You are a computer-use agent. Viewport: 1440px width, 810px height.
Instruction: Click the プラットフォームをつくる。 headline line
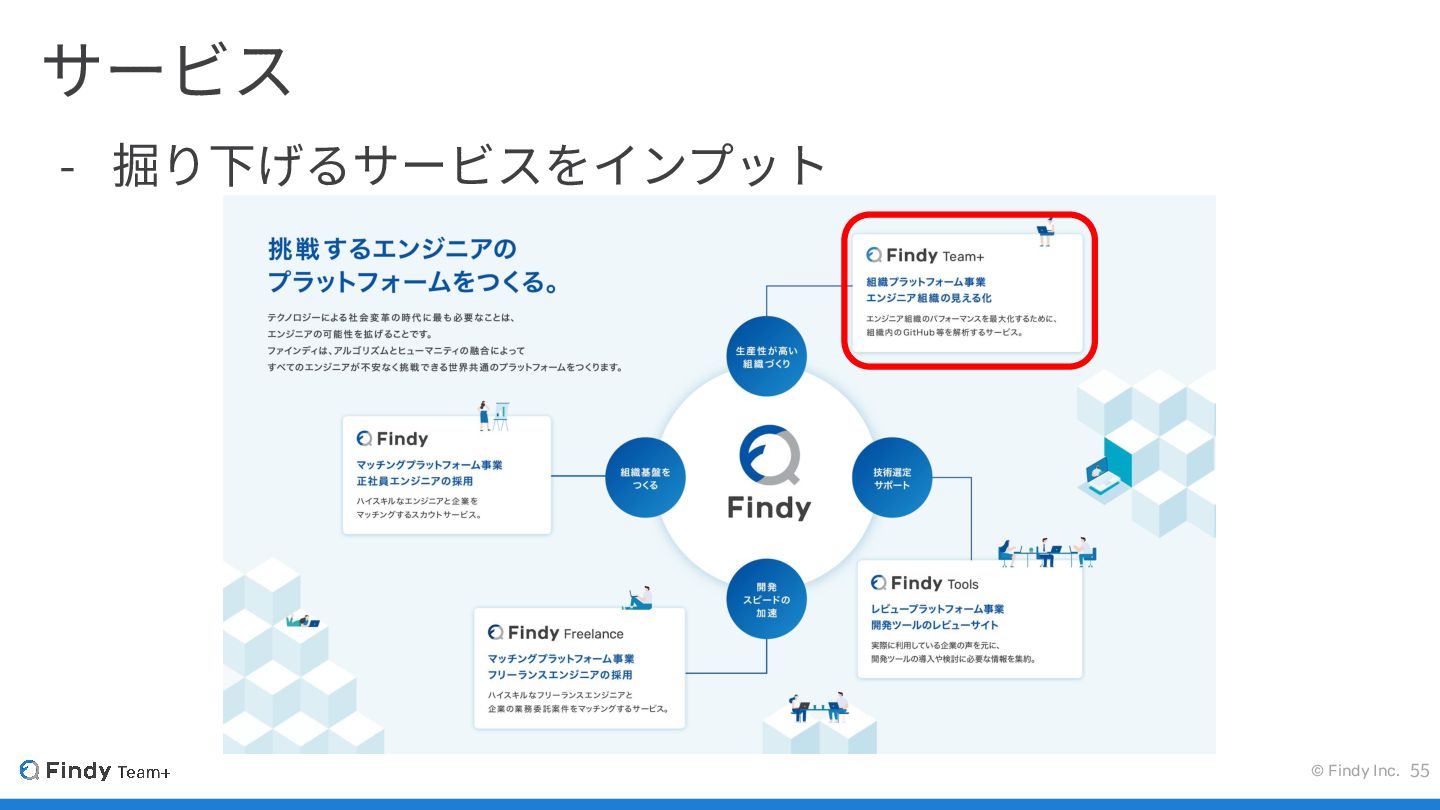point(413,282)
